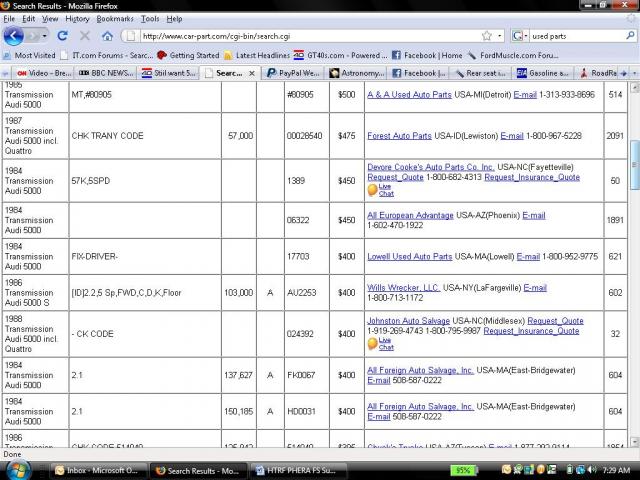
Task: Open the Help menu
Action: [x=174, y=19]
